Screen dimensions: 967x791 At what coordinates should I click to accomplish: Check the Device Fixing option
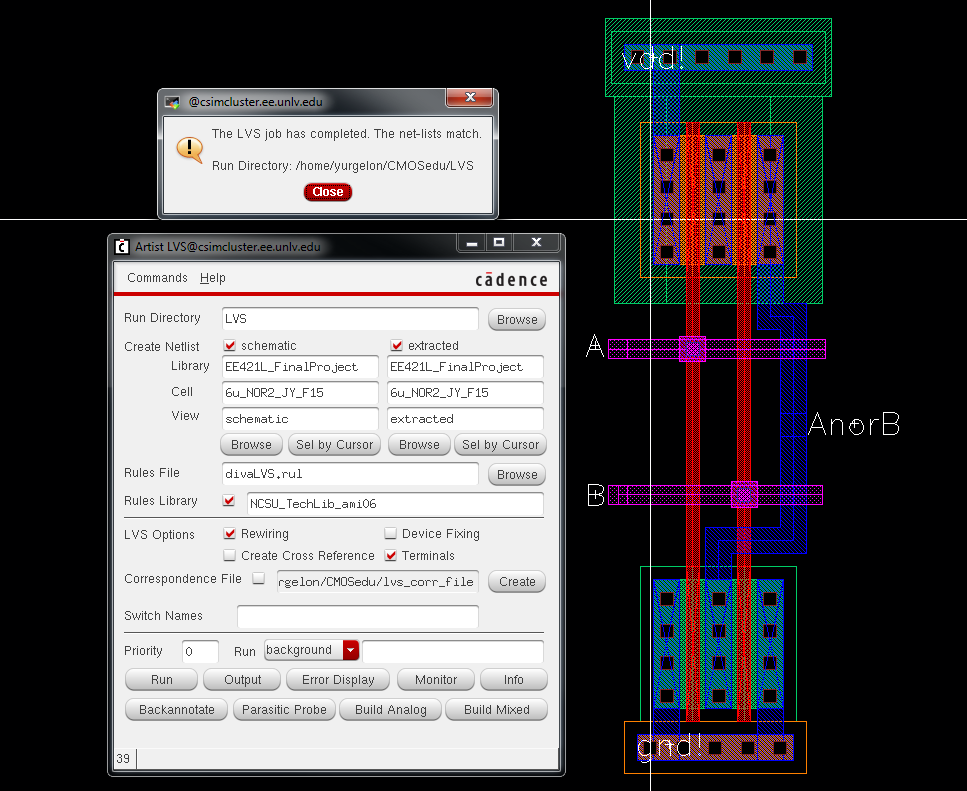click(x=391, y=534)
